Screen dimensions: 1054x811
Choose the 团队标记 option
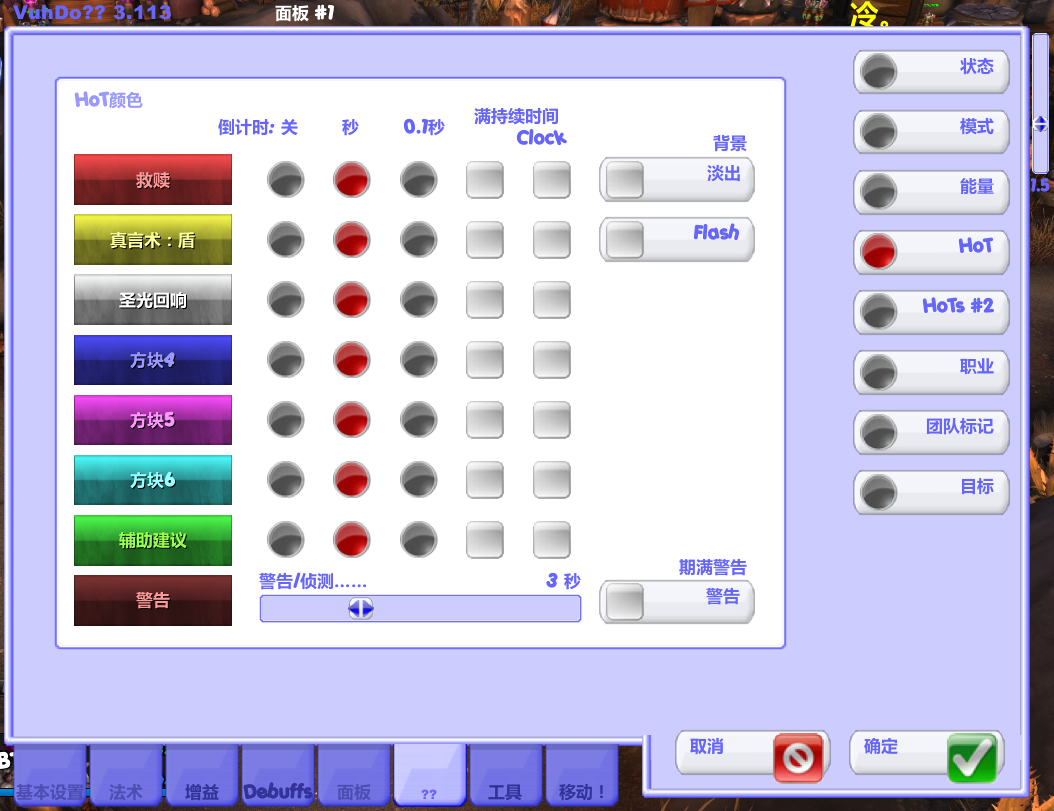pyautogui.click(x=879, y=431)
